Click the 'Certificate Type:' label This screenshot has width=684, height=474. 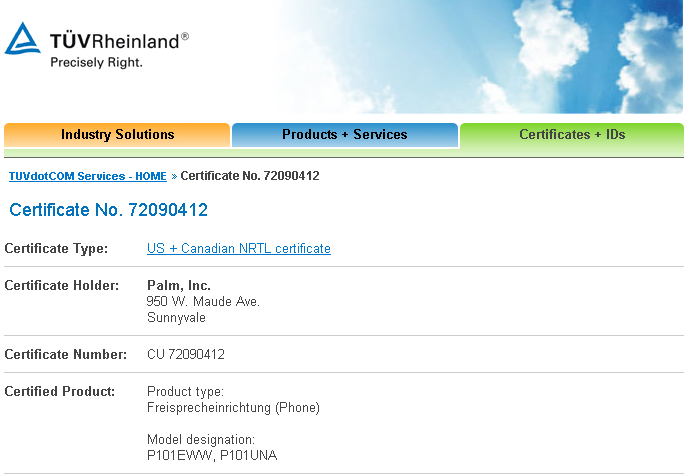coord(56,249)
